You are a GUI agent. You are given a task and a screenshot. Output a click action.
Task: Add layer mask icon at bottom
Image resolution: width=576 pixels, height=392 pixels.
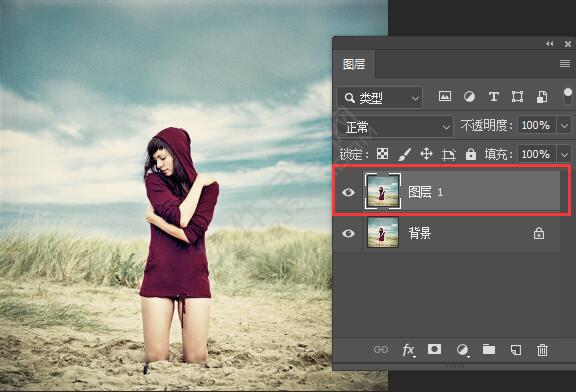[434, 349]
